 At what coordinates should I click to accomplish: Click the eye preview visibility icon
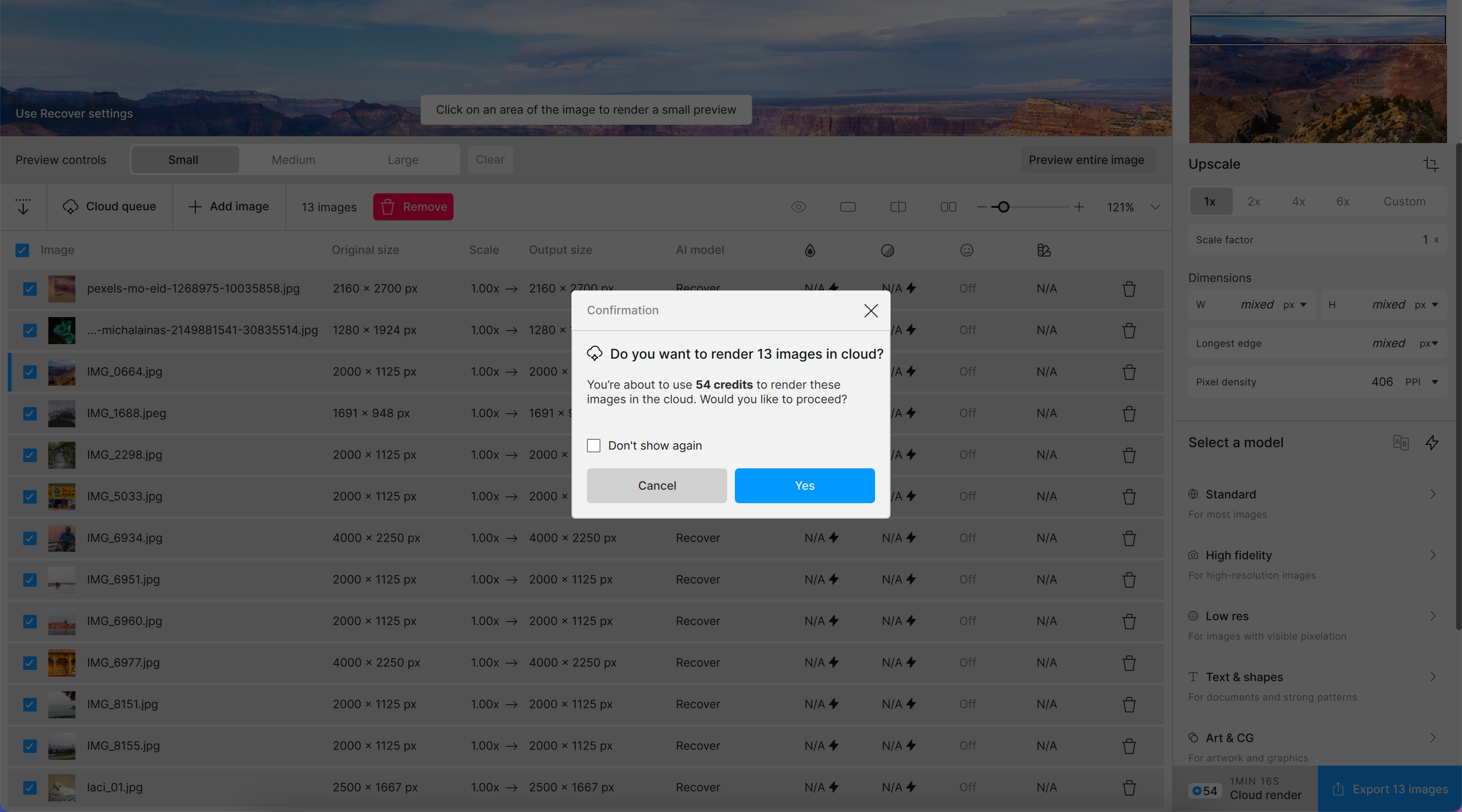click(x=799, y=207)
